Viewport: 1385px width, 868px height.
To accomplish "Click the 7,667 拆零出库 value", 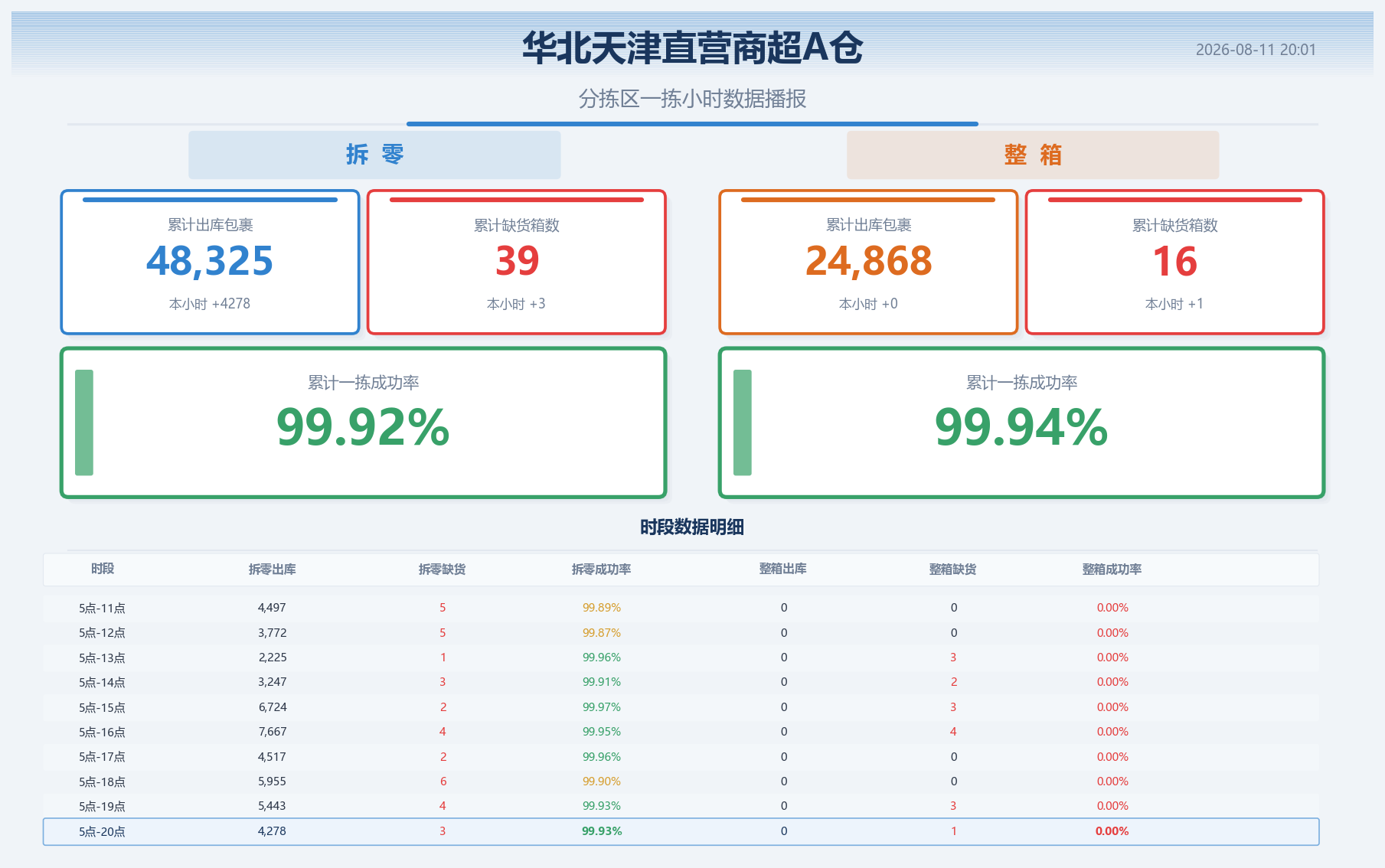I will 272,732.
